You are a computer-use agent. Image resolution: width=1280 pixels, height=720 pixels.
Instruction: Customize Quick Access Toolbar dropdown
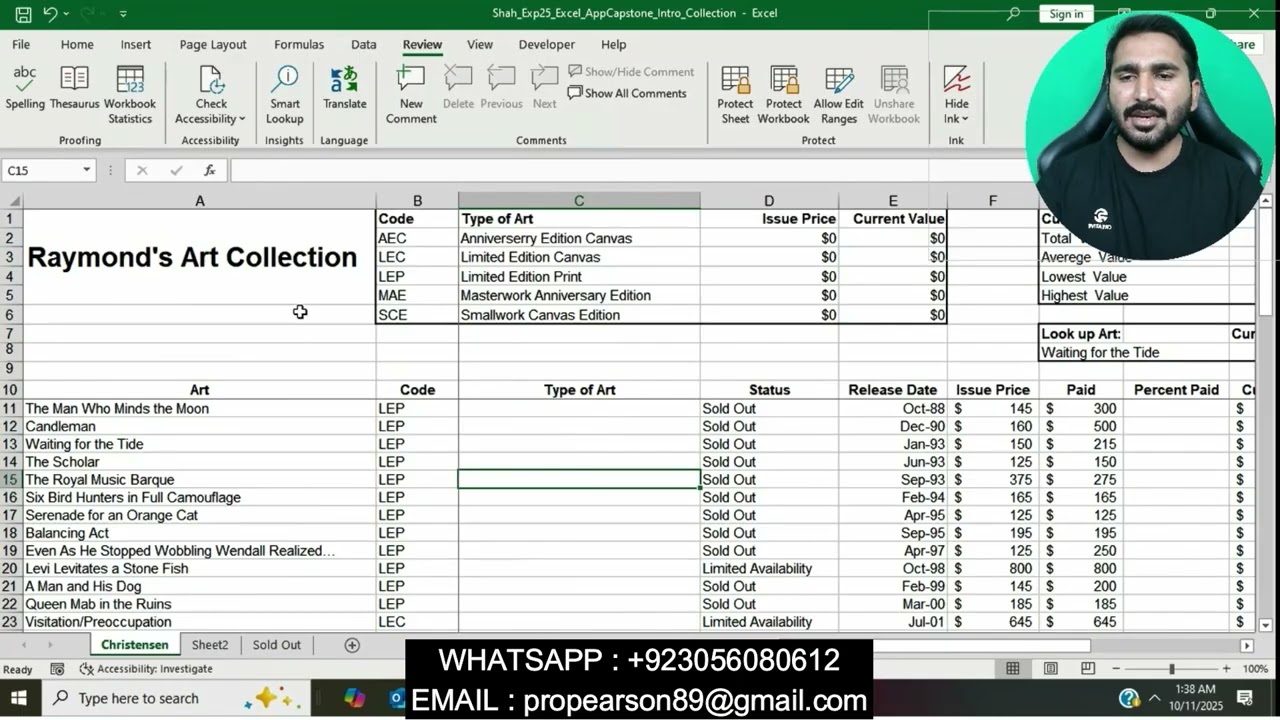[x=123, y=14]
